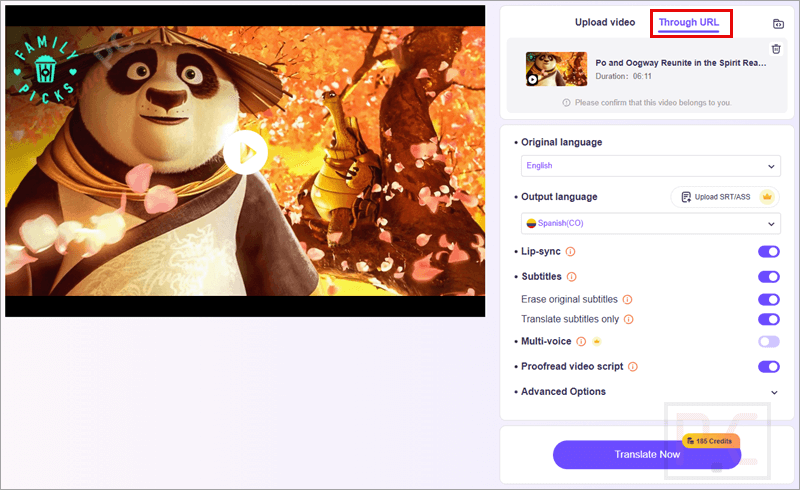Viewport: 800px width, 490px height.
Task: Click the Translate Now button
Action: point(646,455)
